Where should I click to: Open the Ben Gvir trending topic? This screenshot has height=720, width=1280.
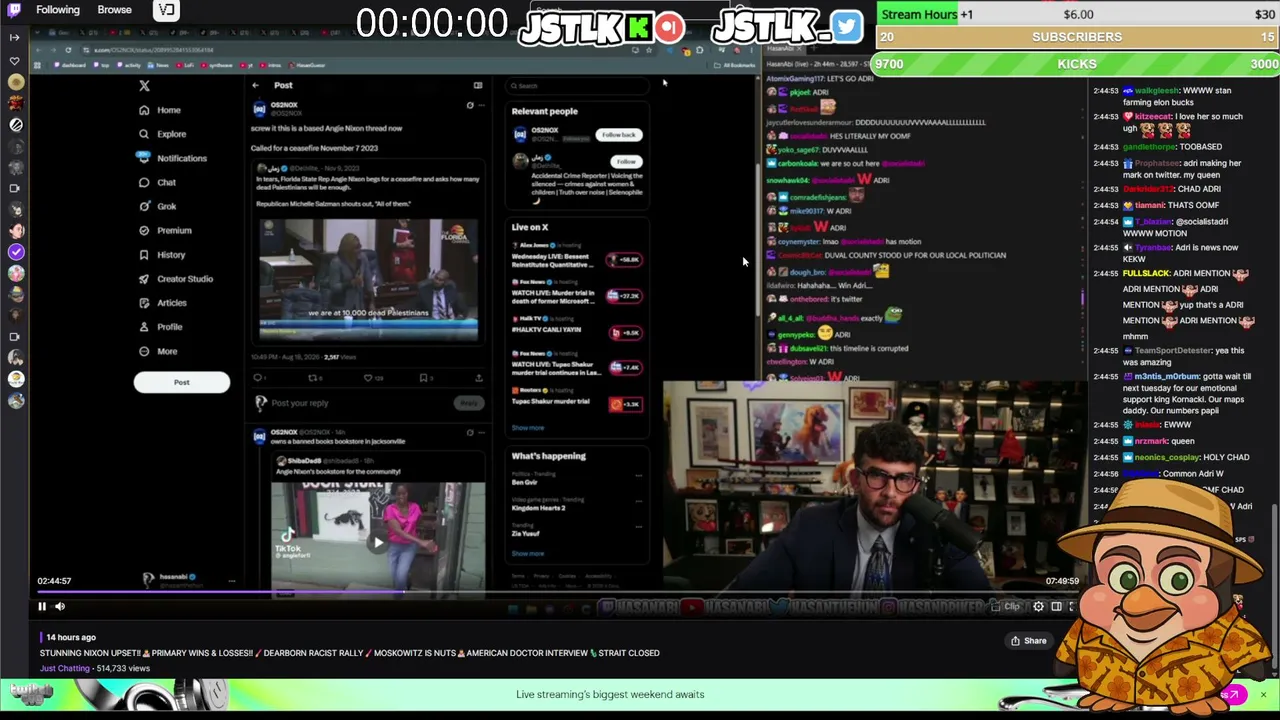point(524,482)
